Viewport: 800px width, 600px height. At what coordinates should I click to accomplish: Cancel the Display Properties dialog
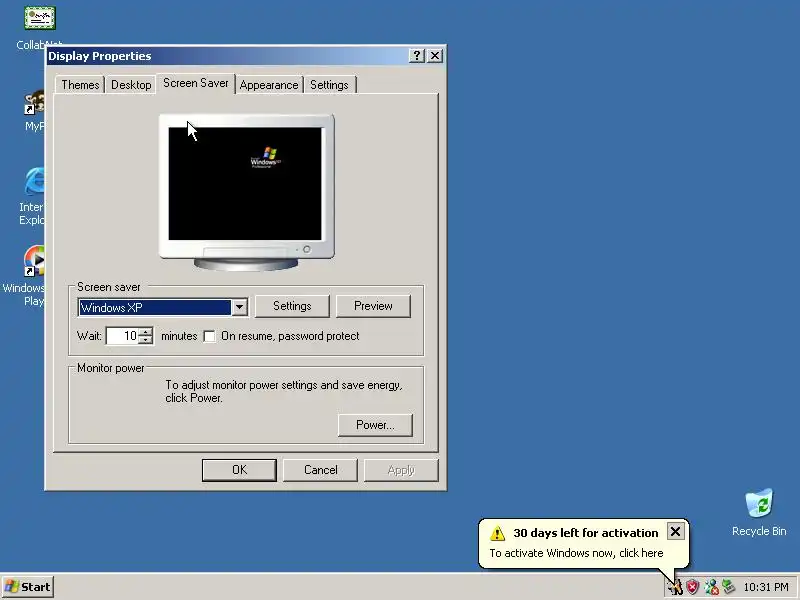[320, 470]
